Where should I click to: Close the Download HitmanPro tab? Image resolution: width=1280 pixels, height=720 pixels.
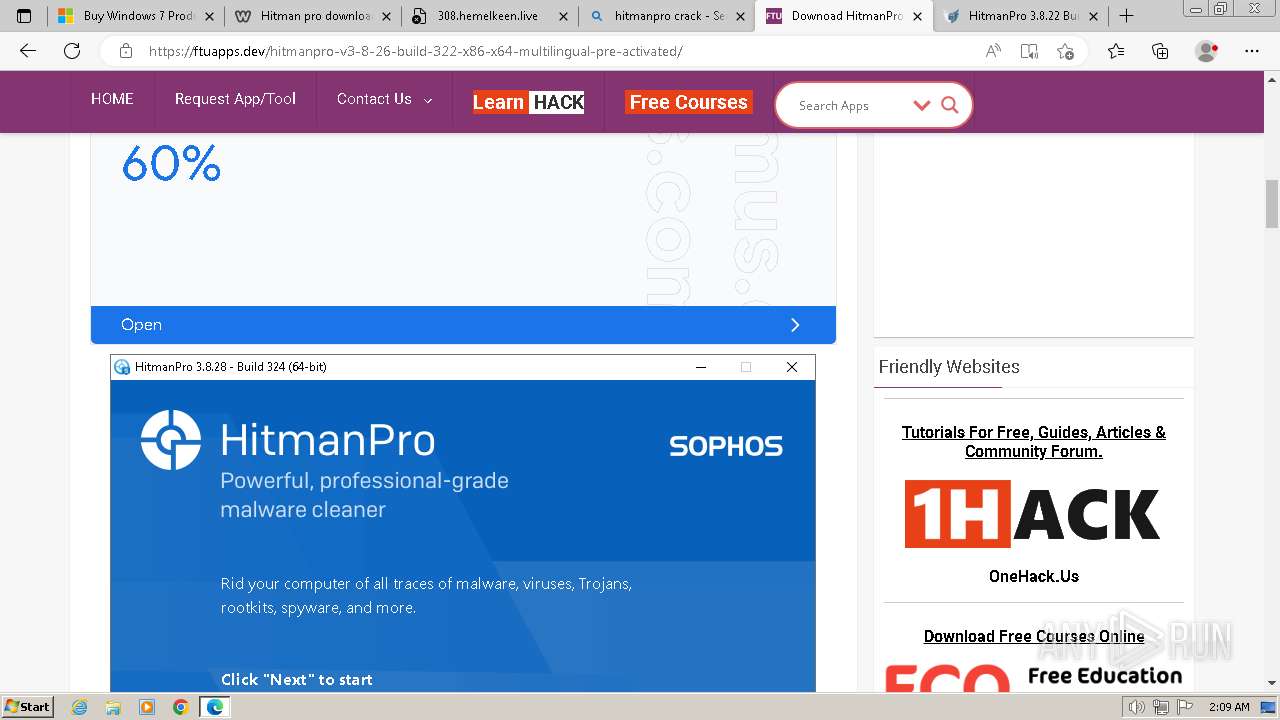[x=917, y=16]
